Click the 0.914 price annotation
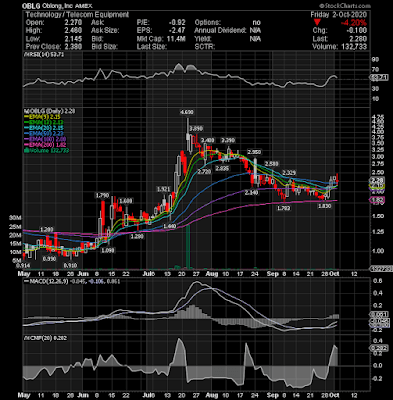 coord(23,265)
